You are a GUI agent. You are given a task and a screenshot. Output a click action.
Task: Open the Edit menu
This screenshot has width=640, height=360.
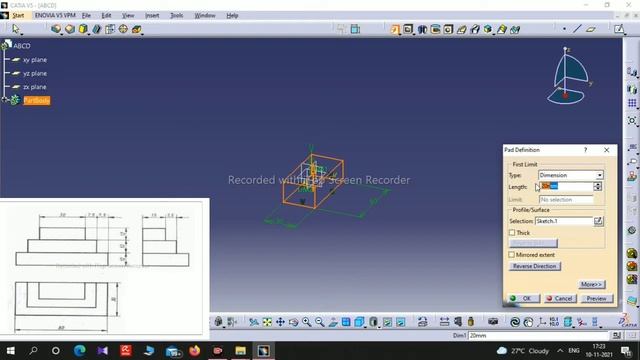pos(106,16)
